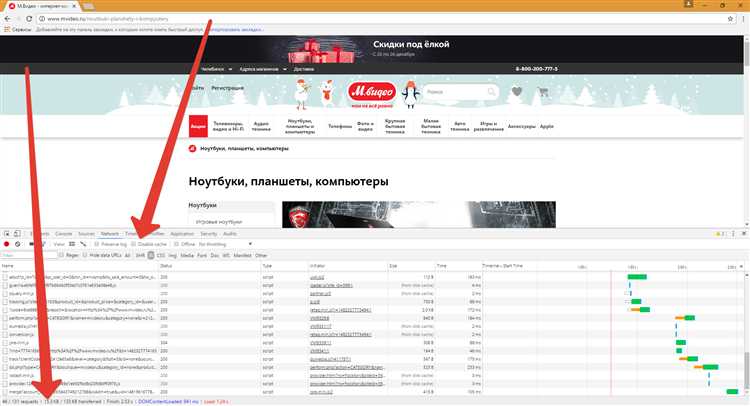Click the M.Видео logo
The width and height of the screenshot is (750, 406).
372,92
